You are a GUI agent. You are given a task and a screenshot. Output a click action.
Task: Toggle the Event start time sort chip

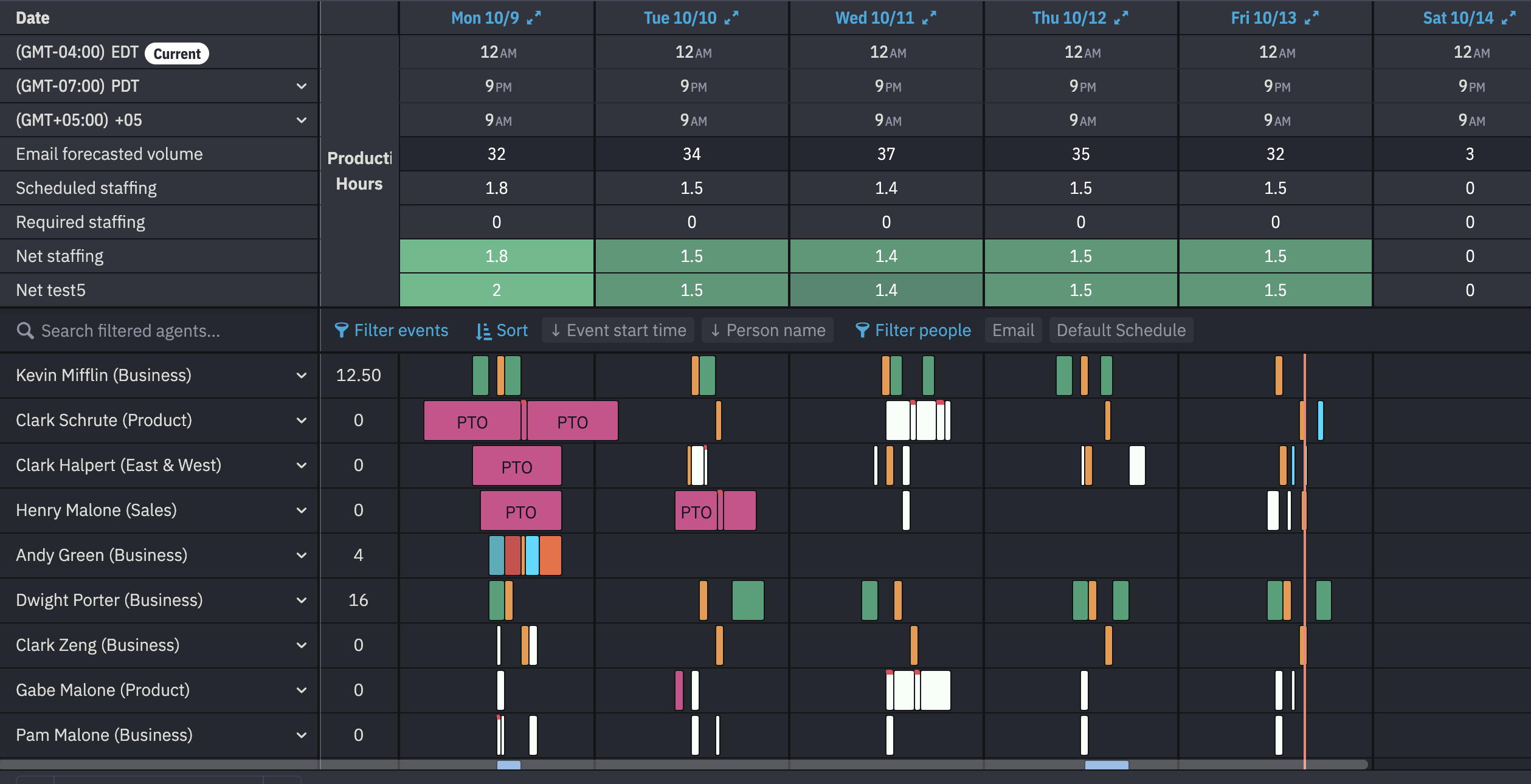(x=618, y=330)
